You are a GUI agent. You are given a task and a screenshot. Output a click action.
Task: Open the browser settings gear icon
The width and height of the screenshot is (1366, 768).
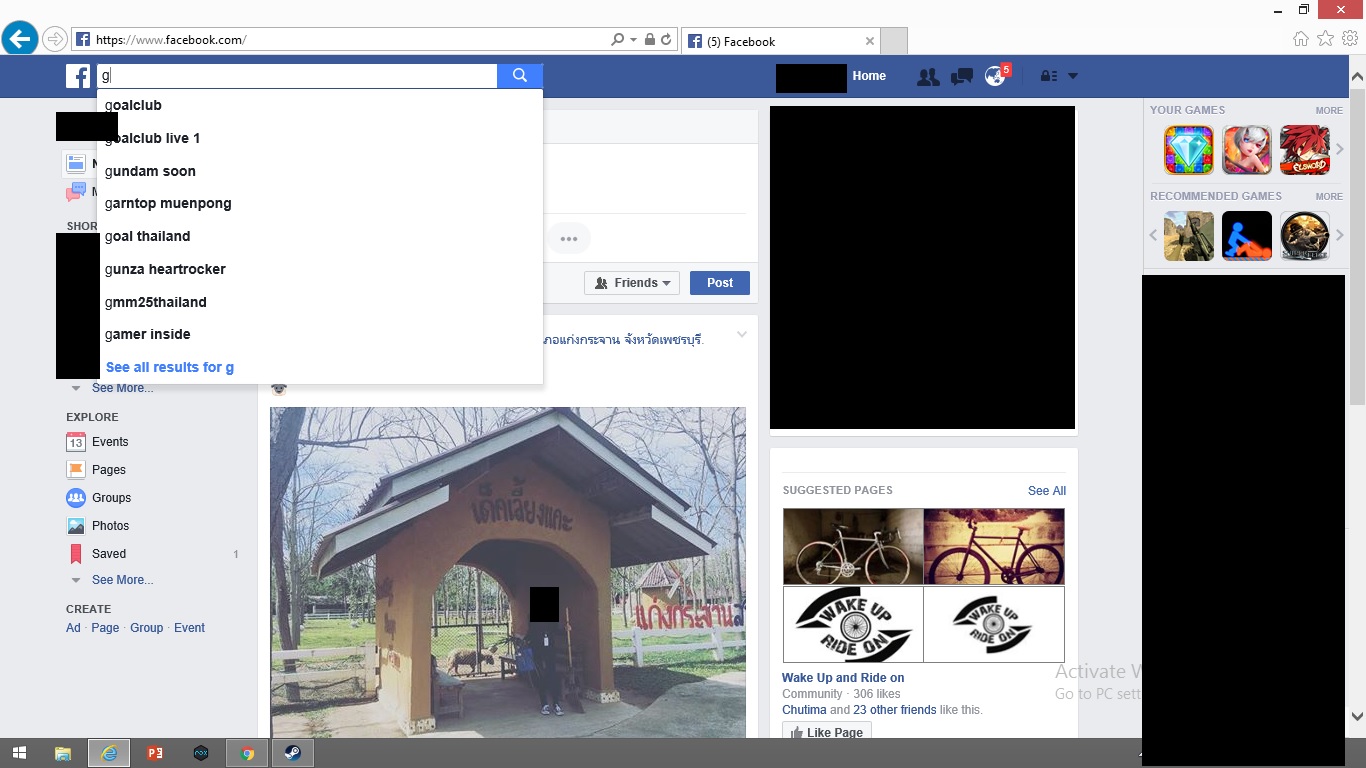click(x=1350, y=39)
